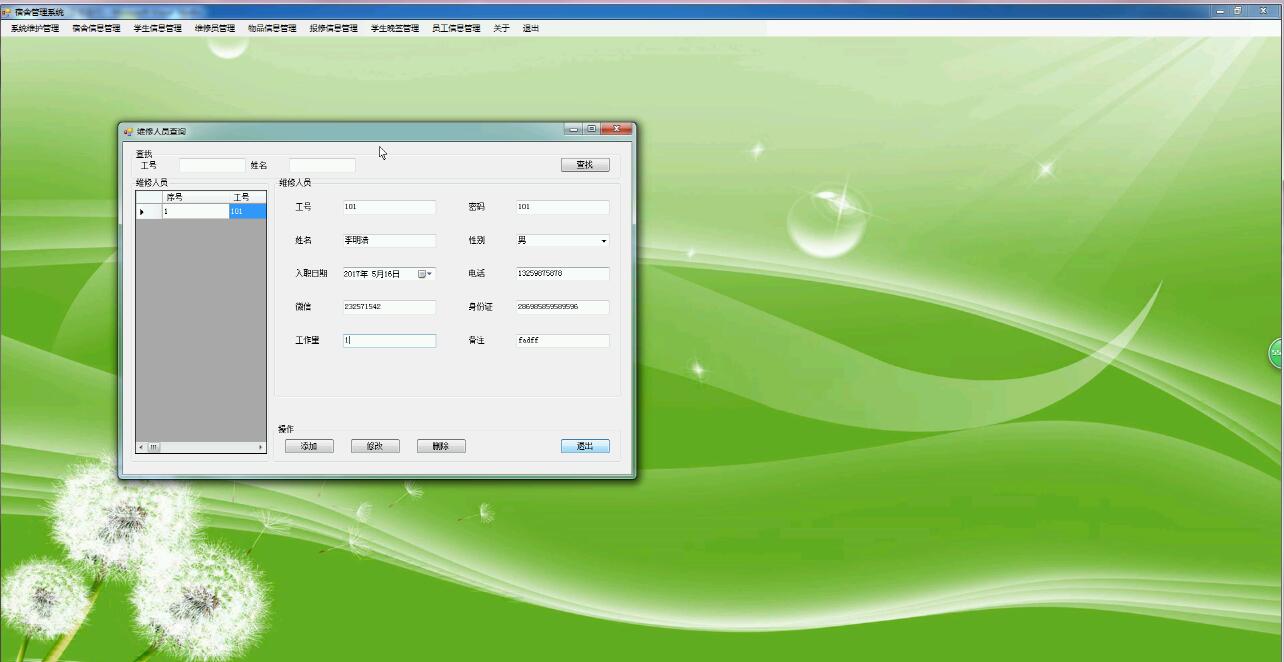The width and height of the screenshot is (1284, 662).
Task: Click the green 55 floating badge
Action: 1276,353
